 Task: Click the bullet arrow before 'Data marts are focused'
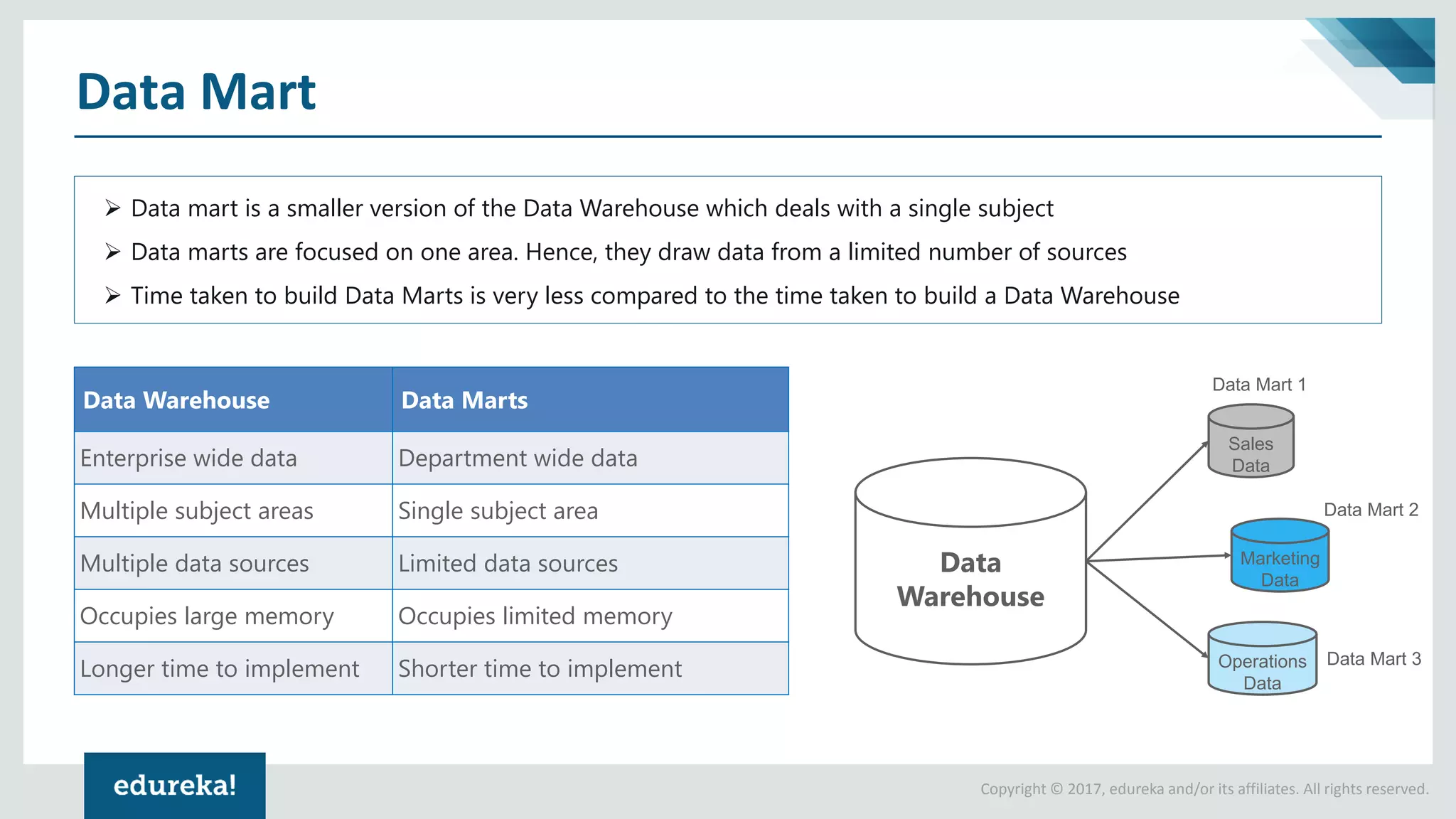pyautogui.click(x=113, y=252)
